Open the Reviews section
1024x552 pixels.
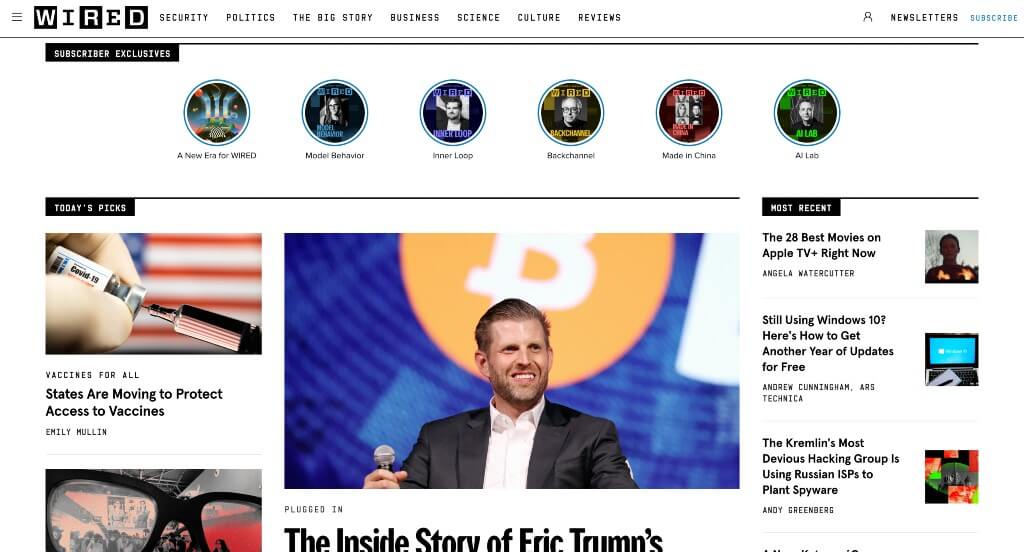click(x=600, y=18)
